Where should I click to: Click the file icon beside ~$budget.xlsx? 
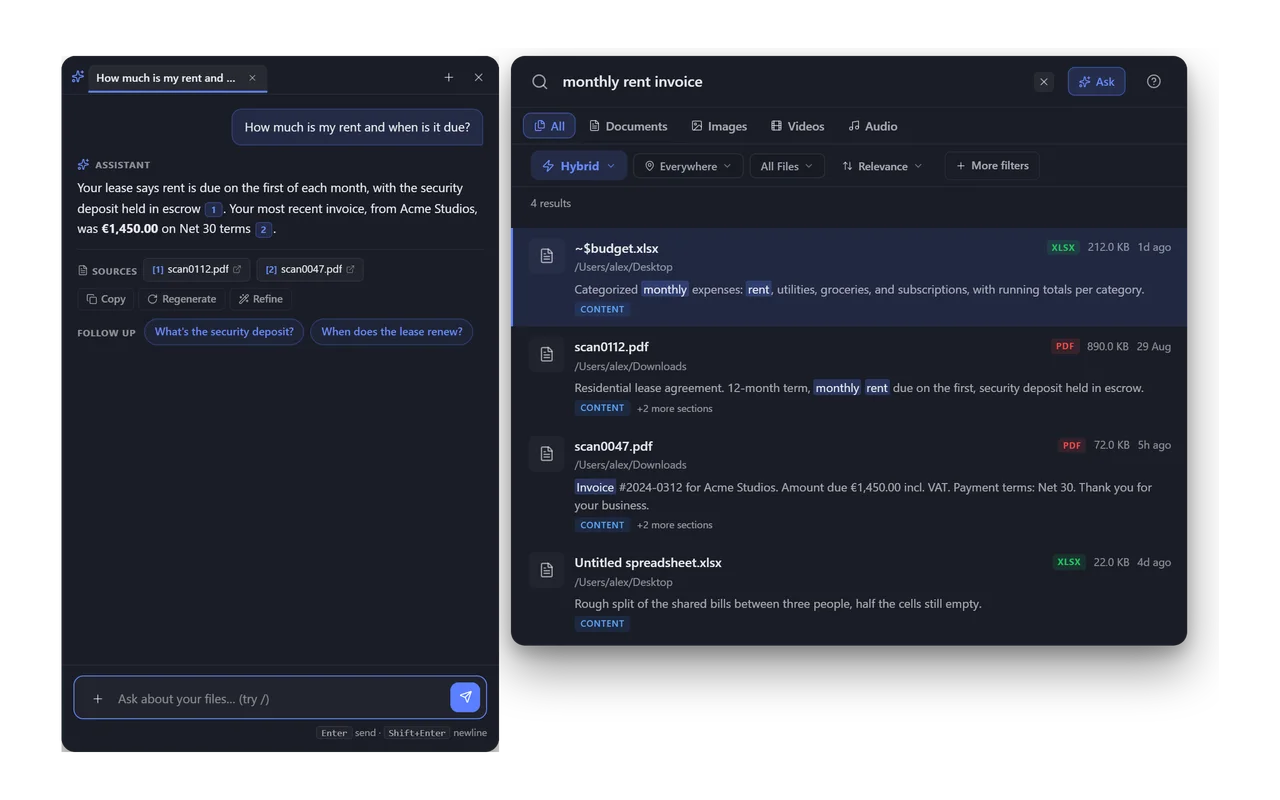click(x=547, y=256)
